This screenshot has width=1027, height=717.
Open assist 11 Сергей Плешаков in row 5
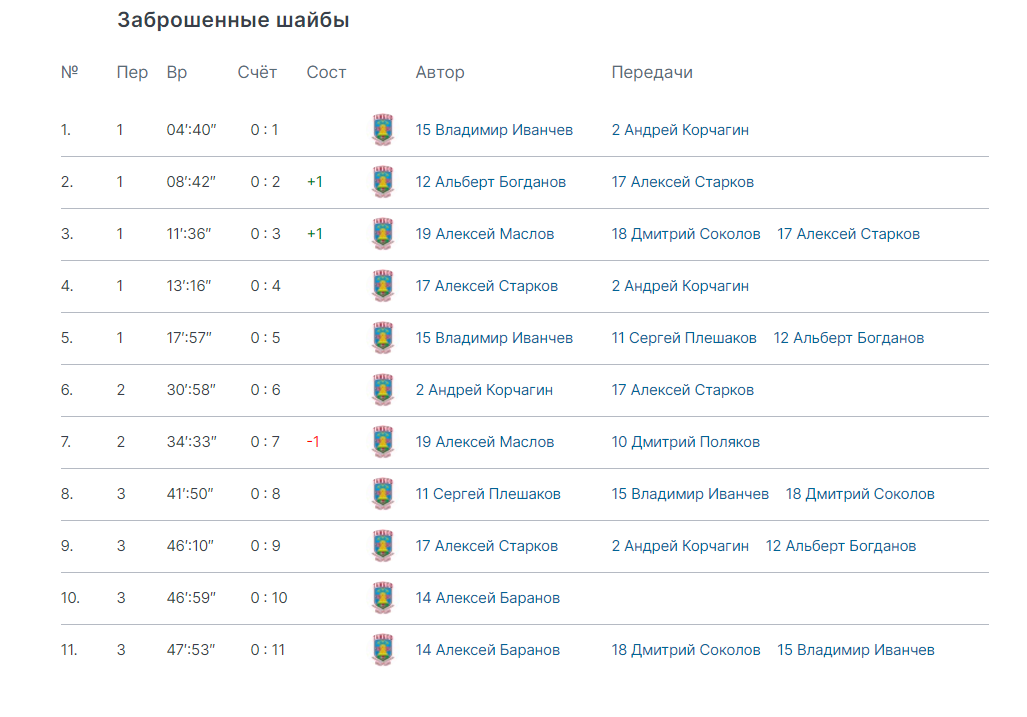tap(684, 338)
